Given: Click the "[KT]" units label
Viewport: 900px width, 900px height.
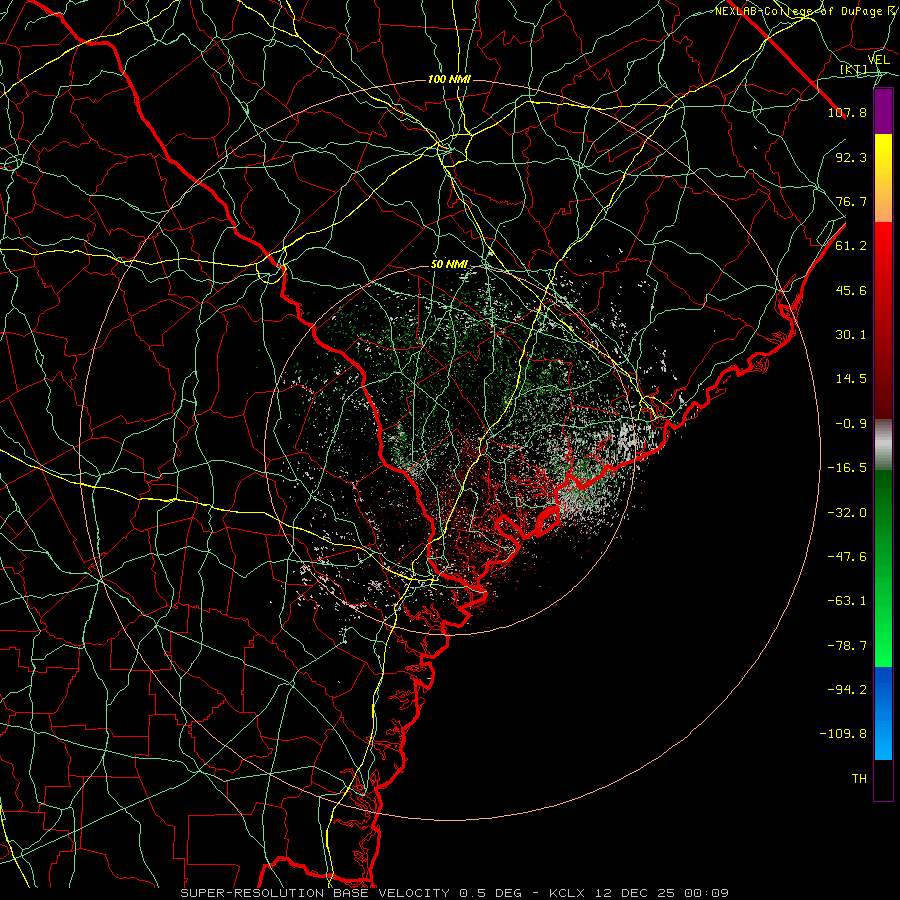Looking at the screenshot, I should (x=854, y=70).
